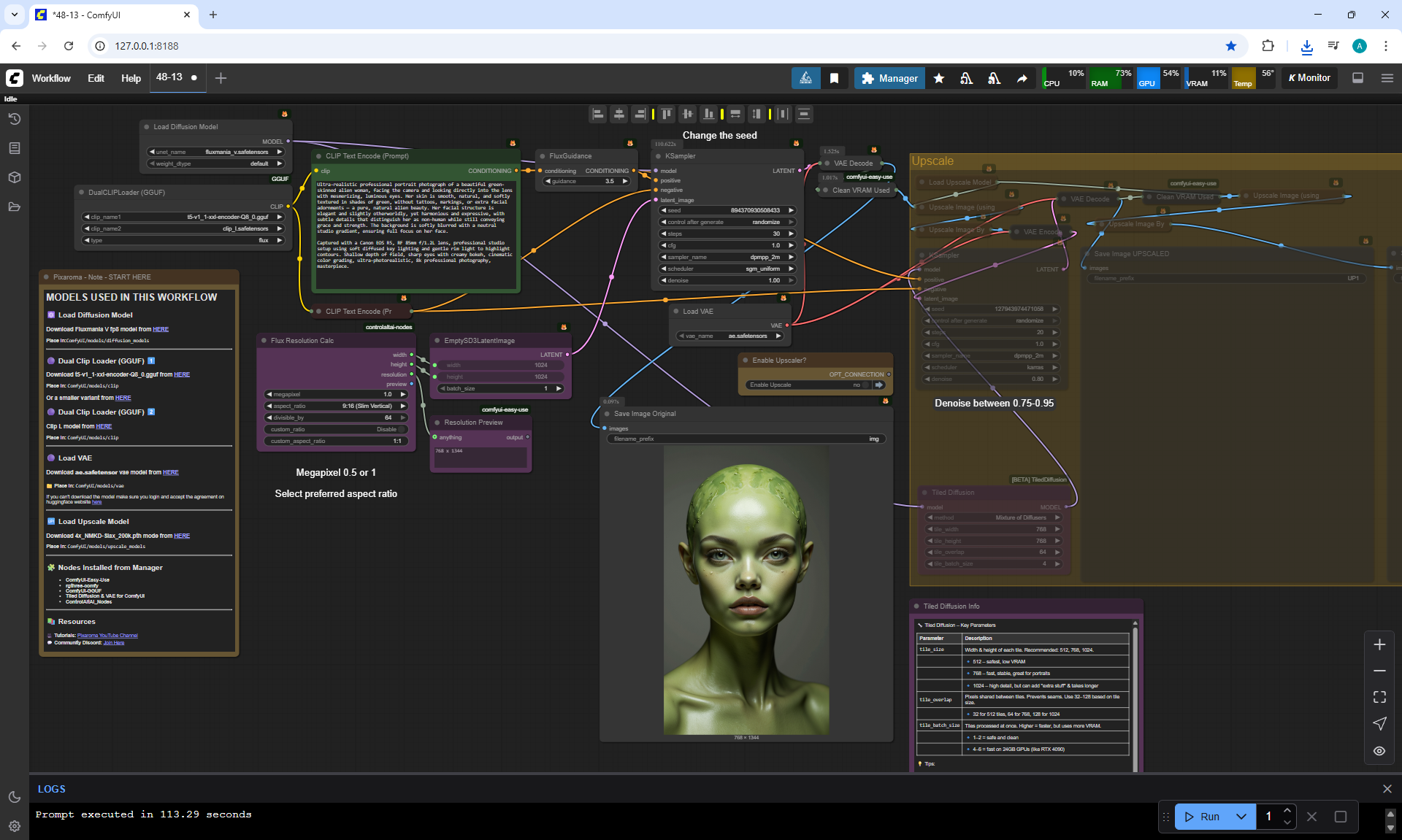Click the share arrow icon
Viewport: 1402px width, 840px height.
1022,78
